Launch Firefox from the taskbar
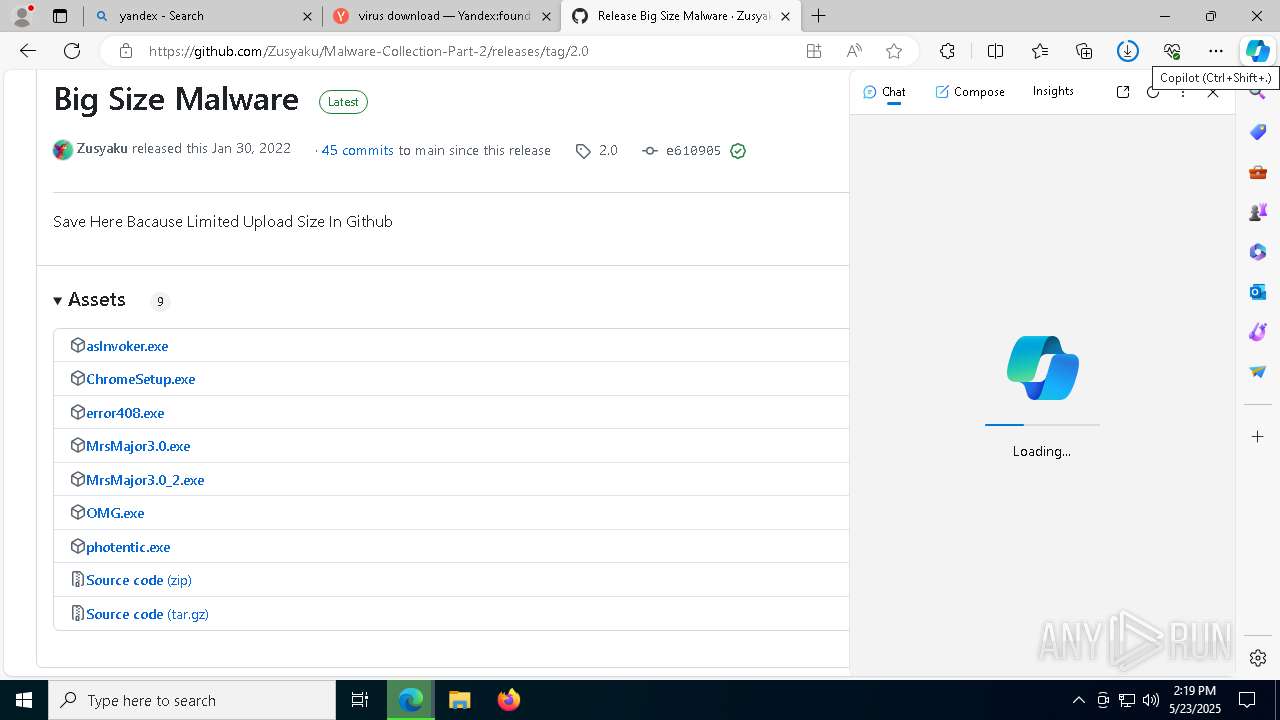The image size is (1280, 720). click(509, 700)
